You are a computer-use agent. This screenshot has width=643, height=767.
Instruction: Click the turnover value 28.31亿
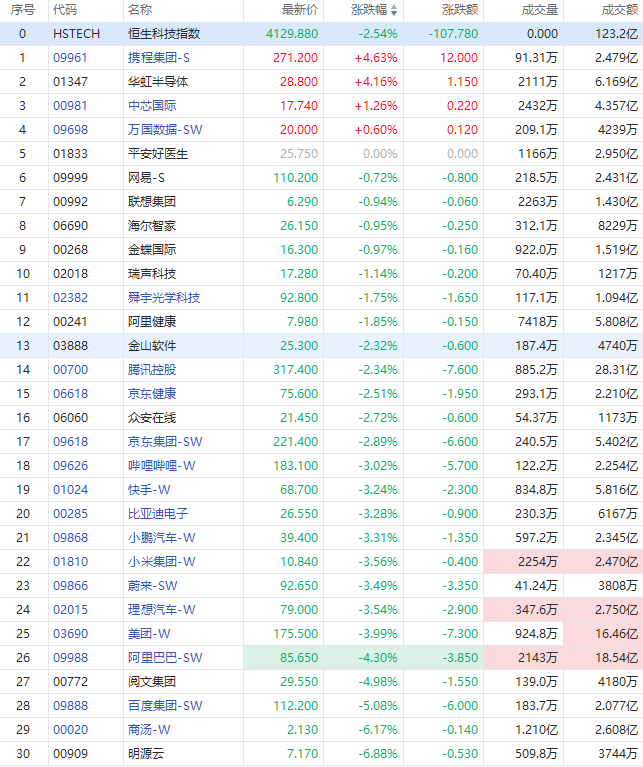point(616,369)
